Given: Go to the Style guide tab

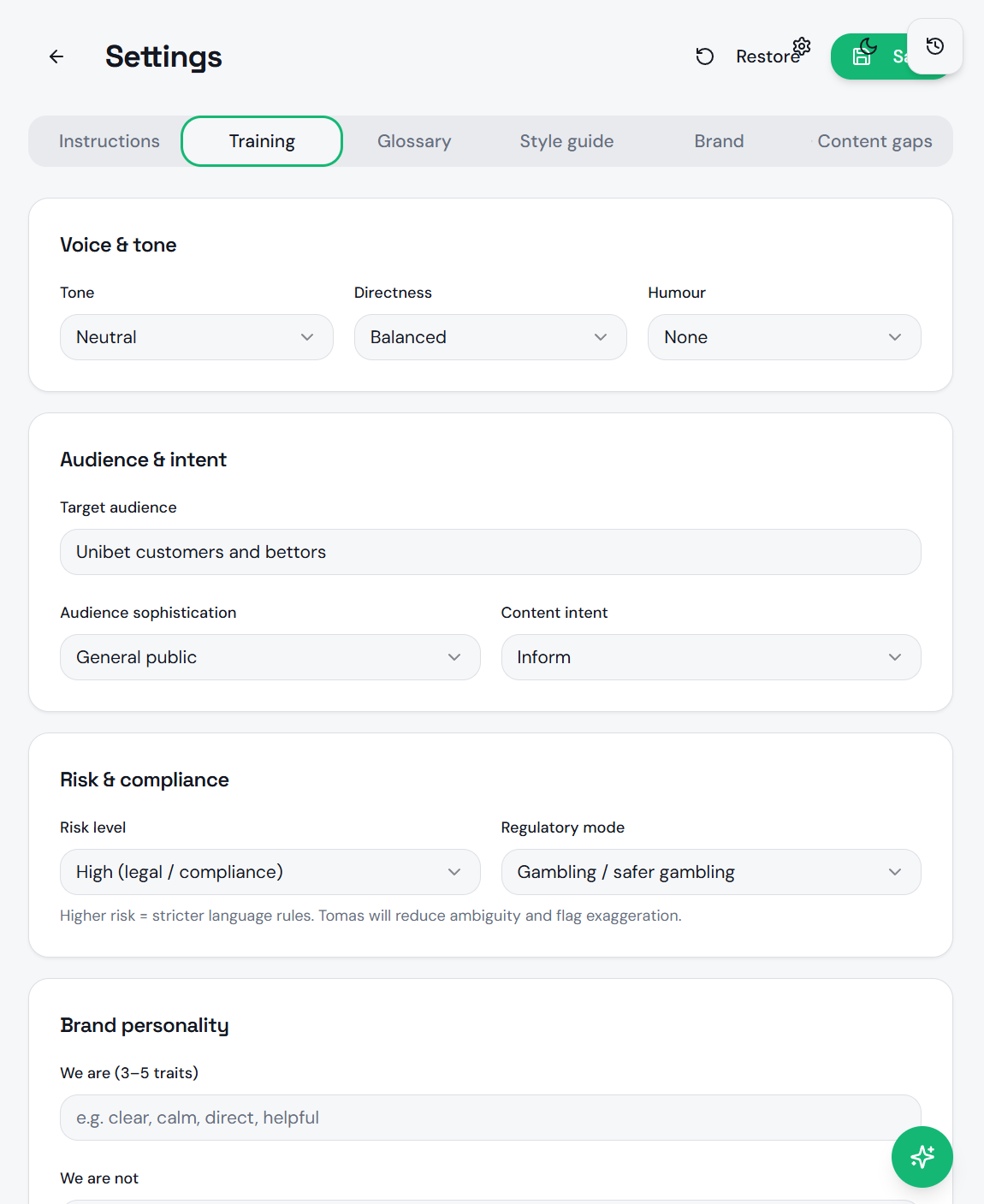Looking at the screenshot, I should (x=566, y=141).
